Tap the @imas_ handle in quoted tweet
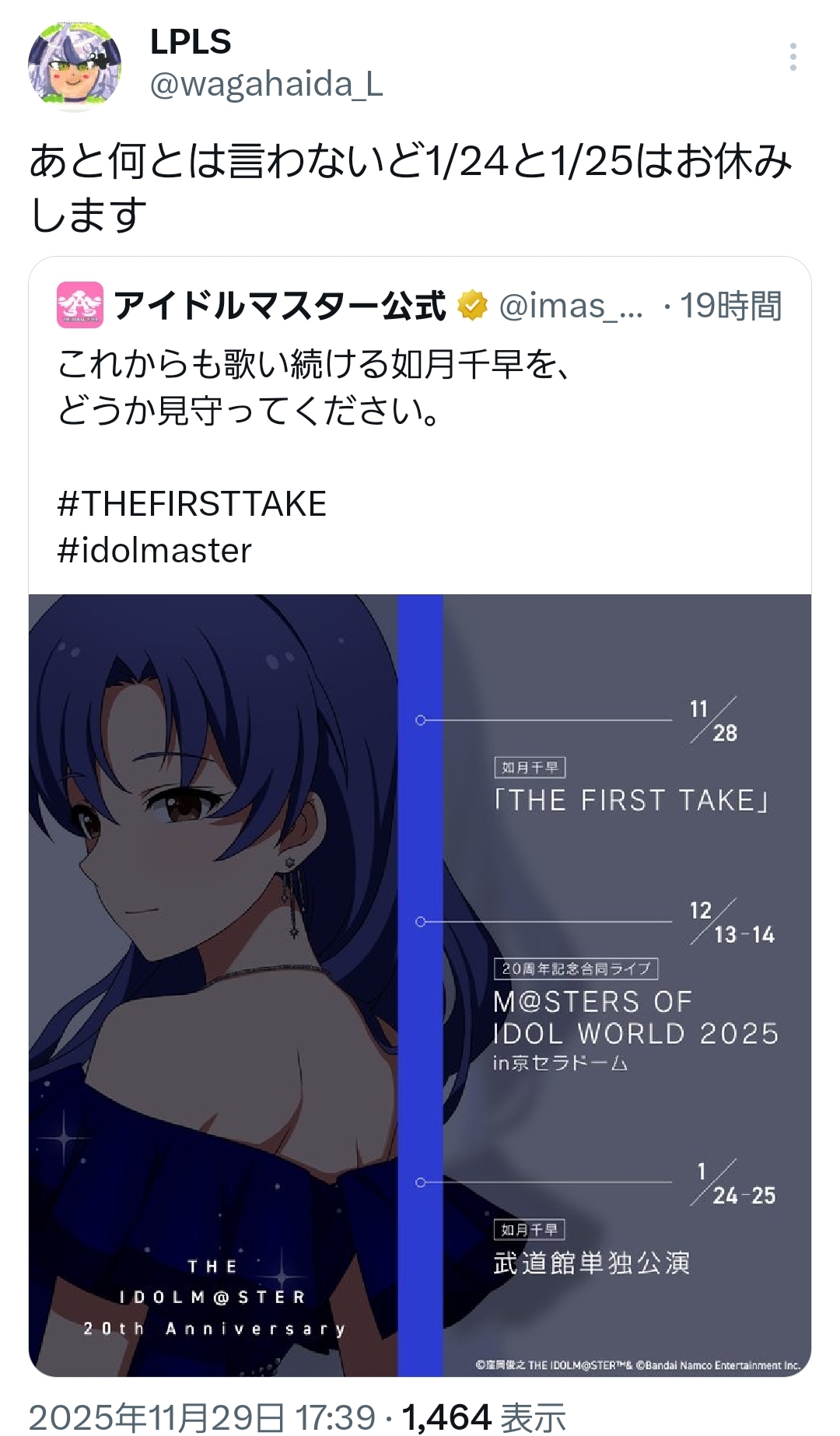 (571, 306)
